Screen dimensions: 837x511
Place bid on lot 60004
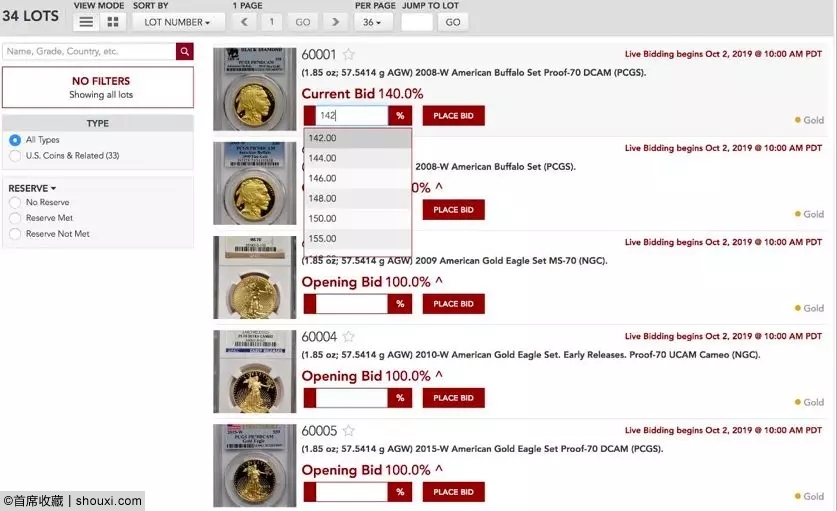pos(453,398)
